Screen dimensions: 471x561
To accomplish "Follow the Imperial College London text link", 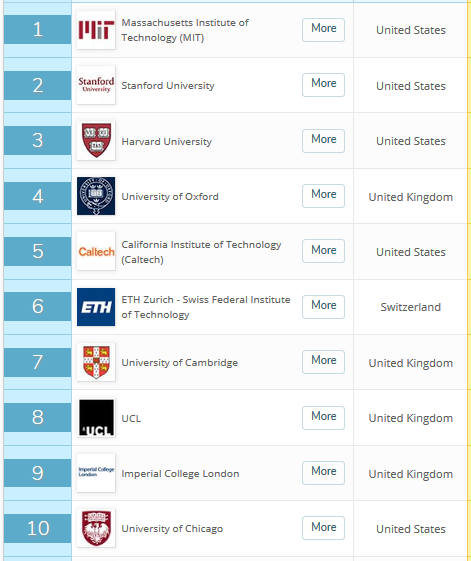I will 180,473.
